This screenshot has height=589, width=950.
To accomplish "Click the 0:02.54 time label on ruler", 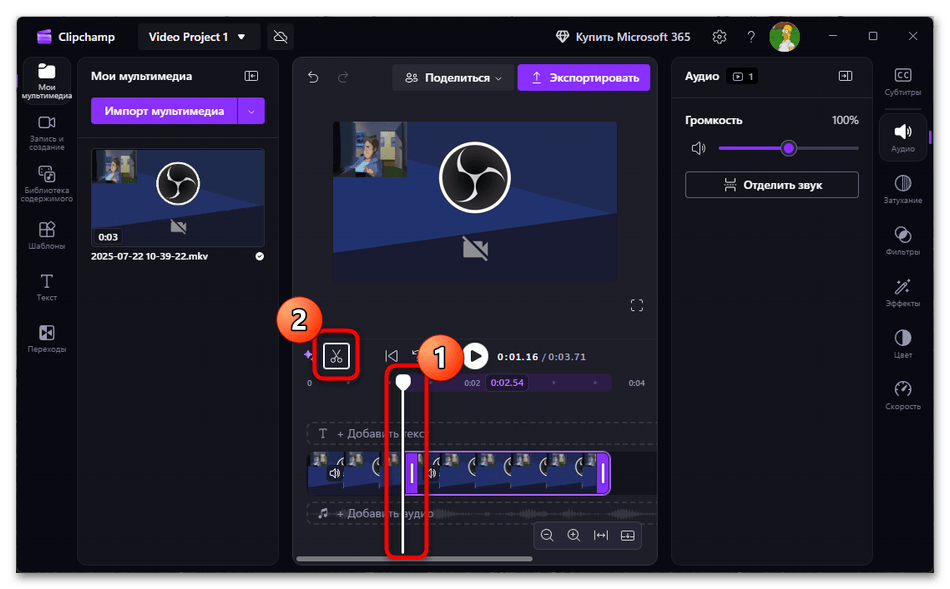I will pos(507,383).
